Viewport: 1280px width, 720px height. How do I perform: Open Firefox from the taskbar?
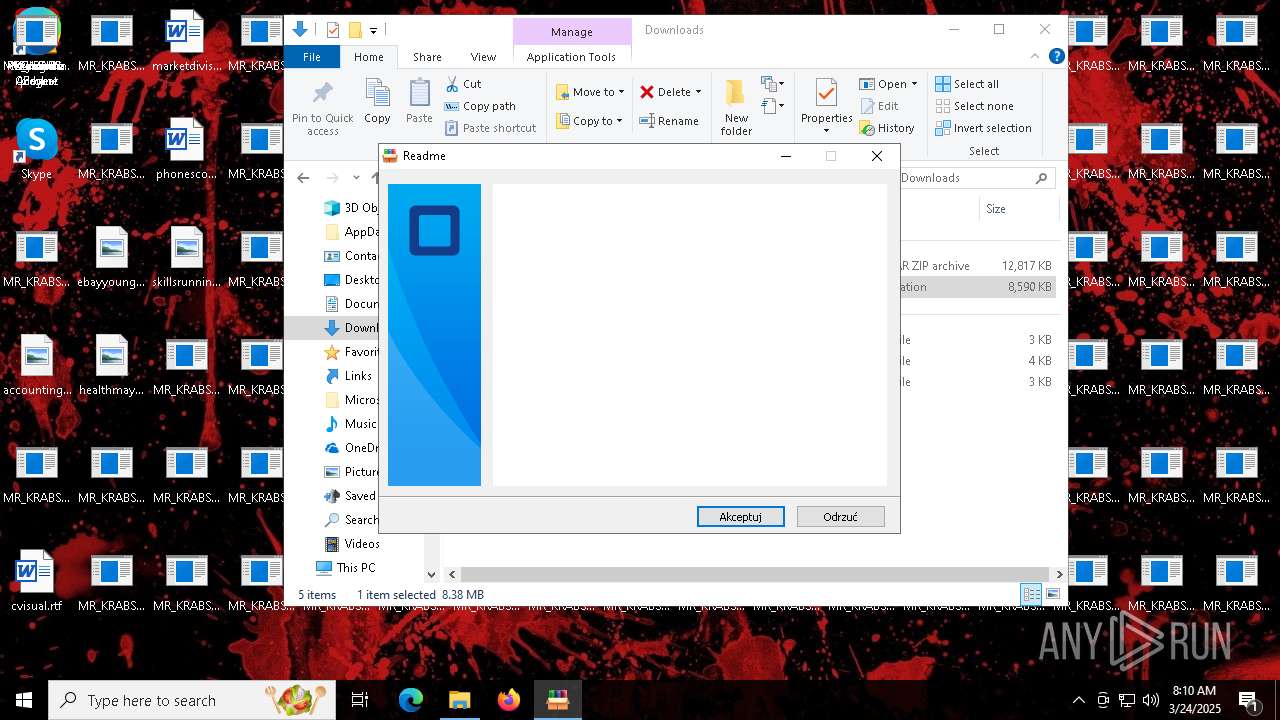tap(509, 700)
